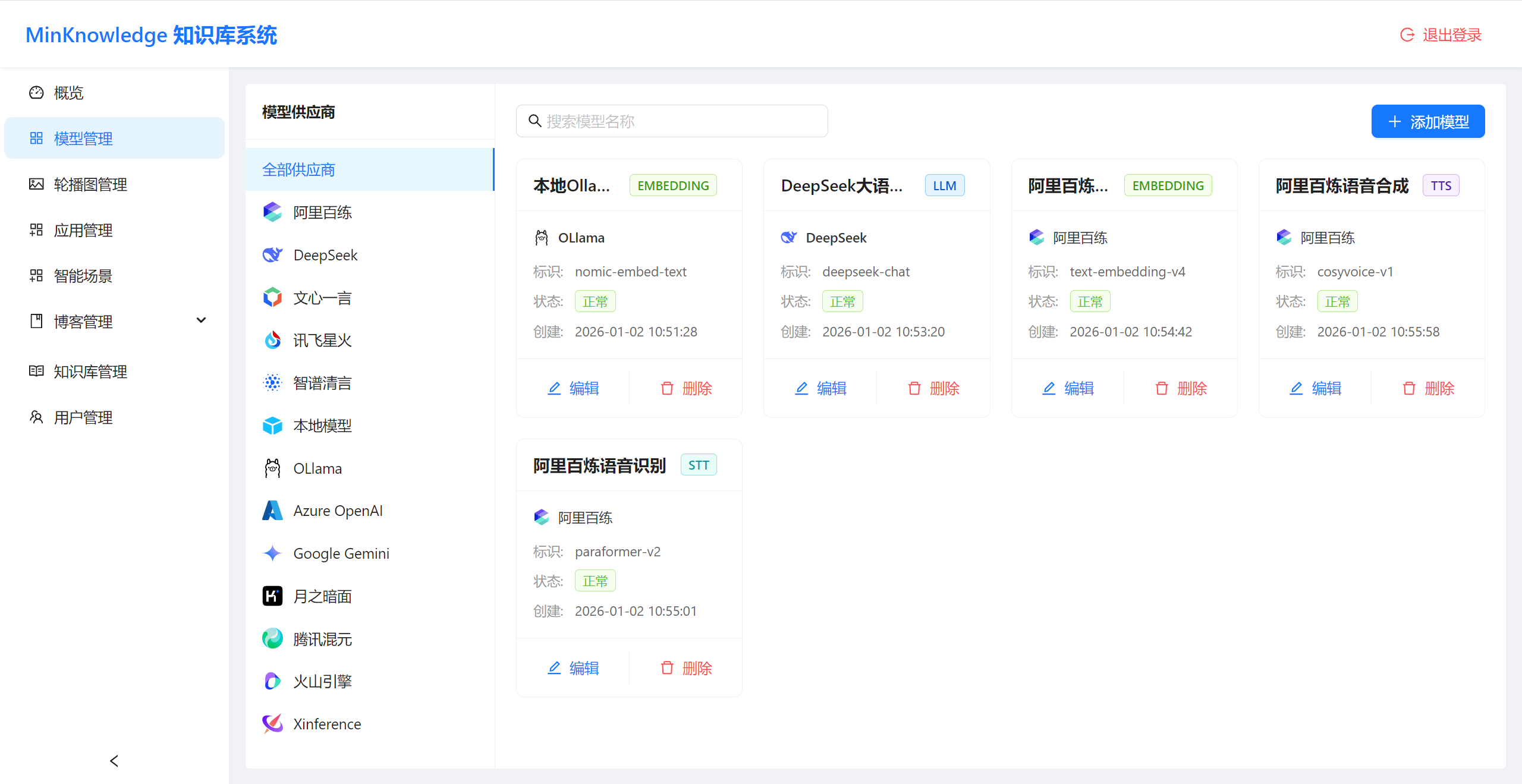The width and height of the screenshot is (1522, 784).
Task: Switch to 模型管理 in the sidebar
Action: [81, 138]
